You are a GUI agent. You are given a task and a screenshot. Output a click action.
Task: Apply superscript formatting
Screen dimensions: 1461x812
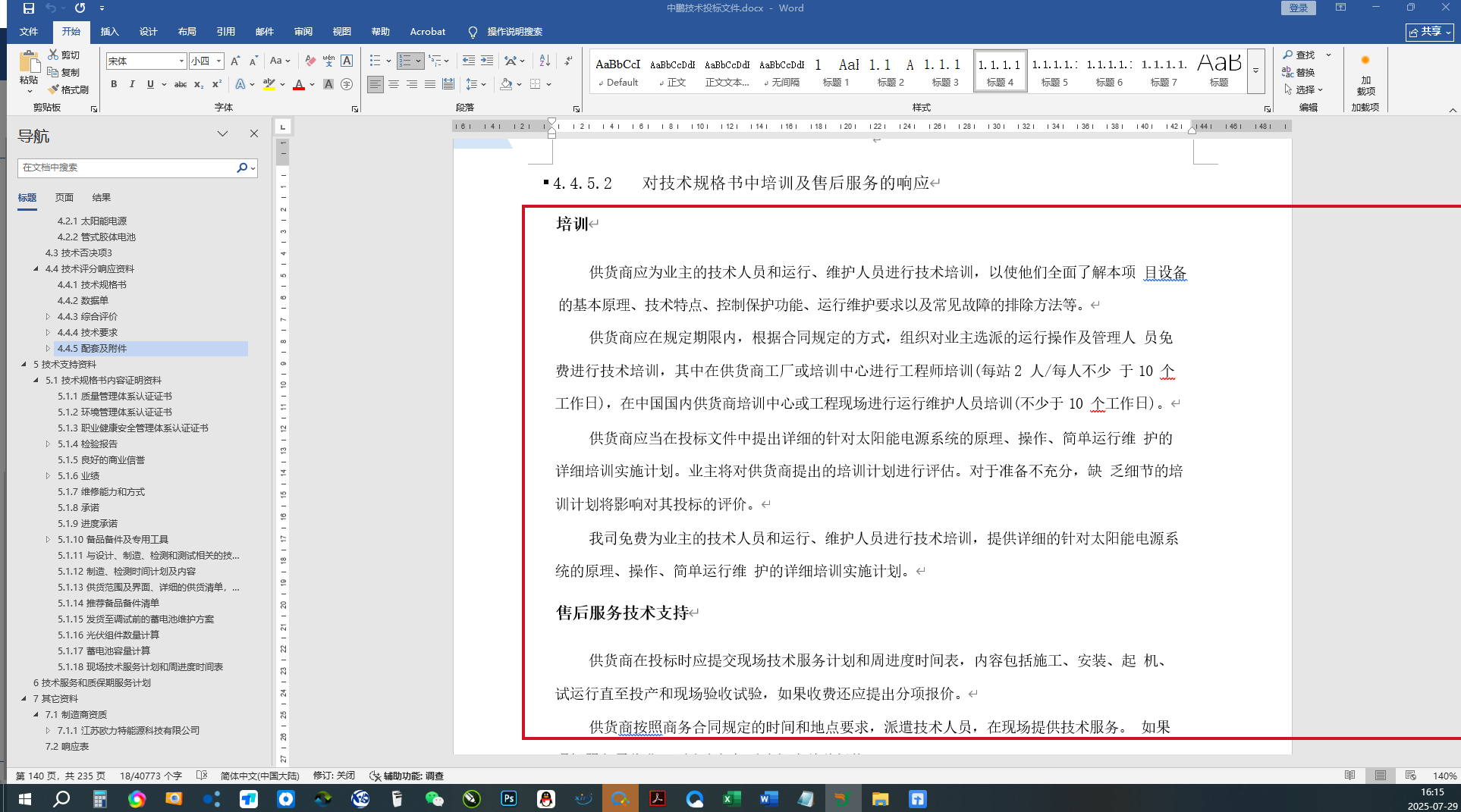tap(217, 84)
